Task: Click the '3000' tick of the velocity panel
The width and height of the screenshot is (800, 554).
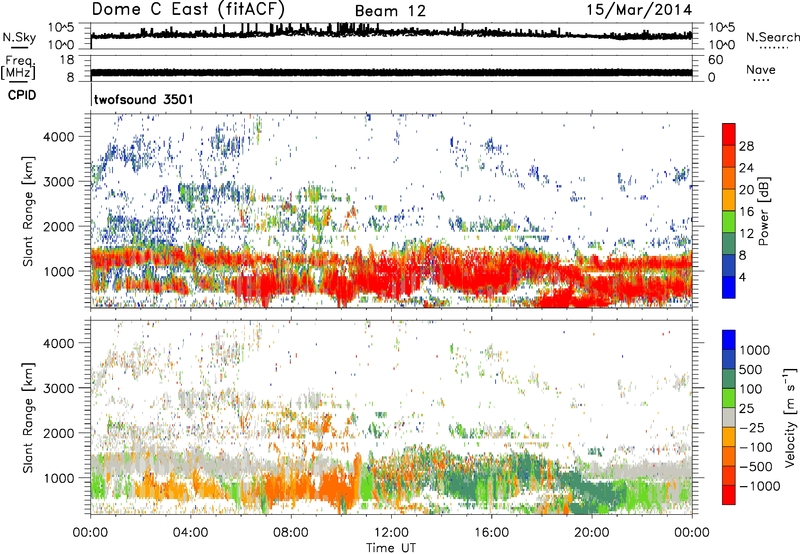Action: 59,388
